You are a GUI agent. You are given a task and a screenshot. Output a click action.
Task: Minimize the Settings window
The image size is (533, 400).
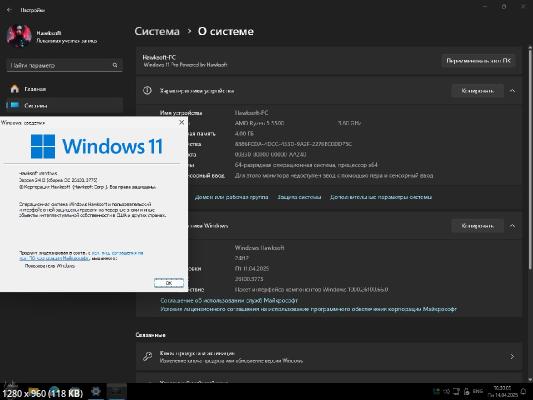point(485,6)
